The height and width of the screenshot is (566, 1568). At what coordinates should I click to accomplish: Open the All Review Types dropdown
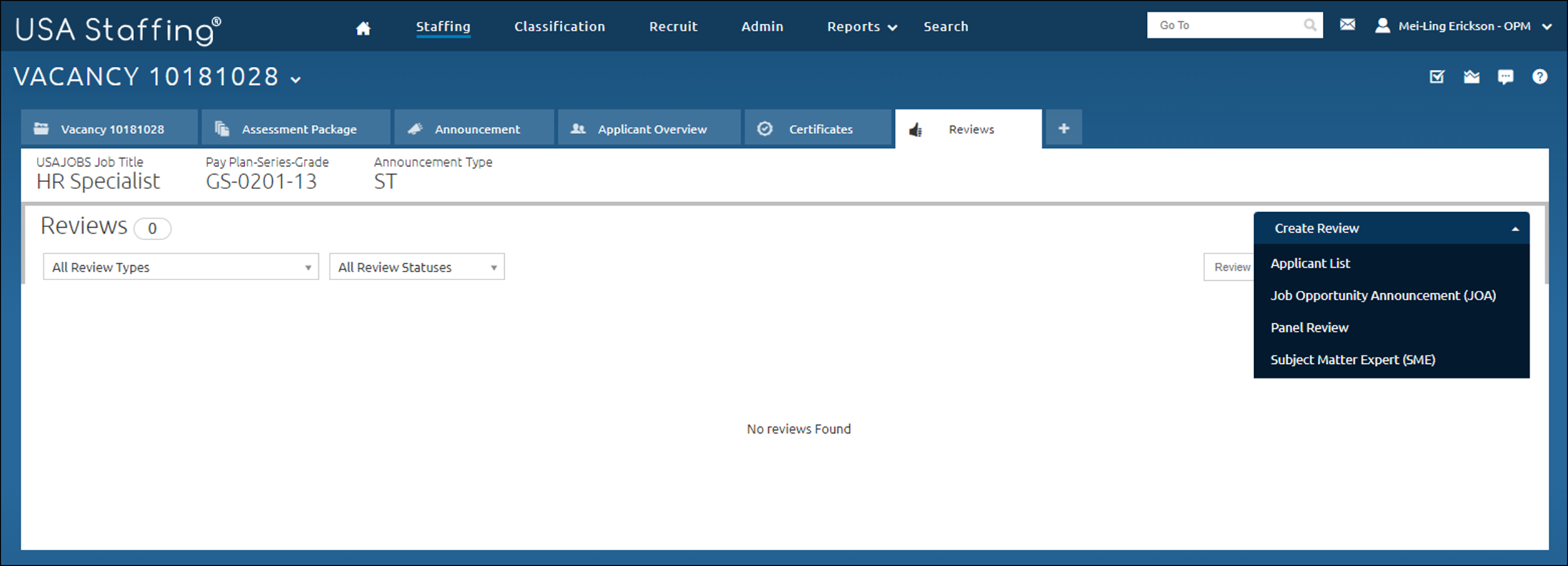[x=181, y=266]
